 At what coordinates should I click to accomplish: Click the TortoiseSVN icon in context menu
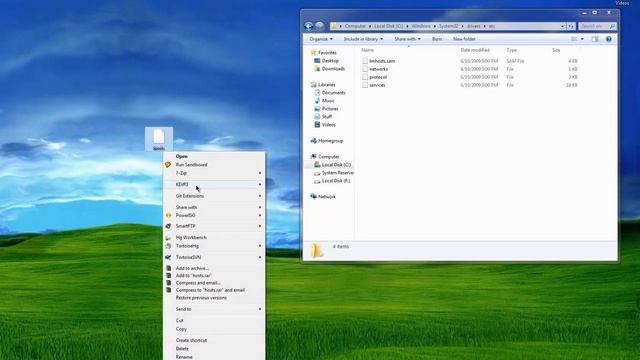click(168, 257)
